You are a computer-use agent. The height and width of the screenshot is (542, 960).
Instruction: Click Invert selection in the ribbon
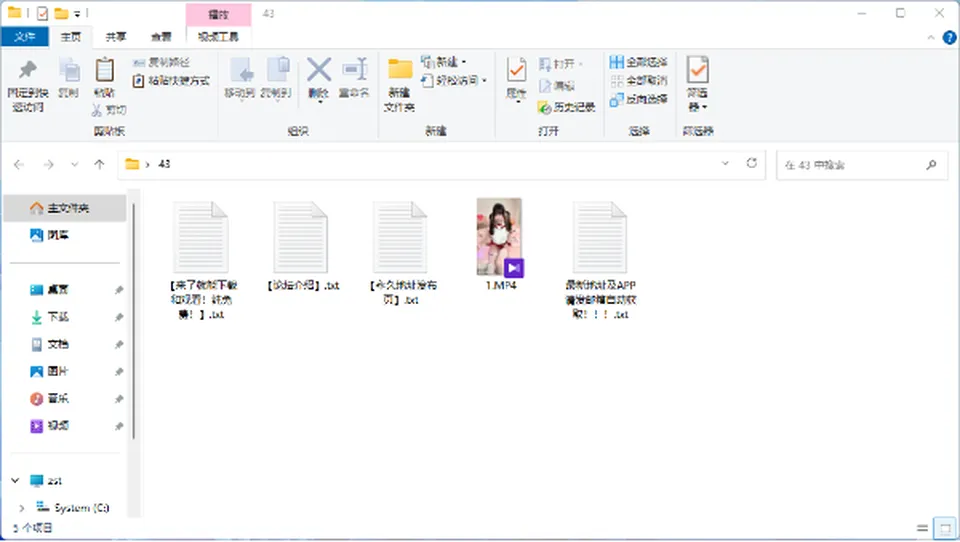(x=639, y=99)
